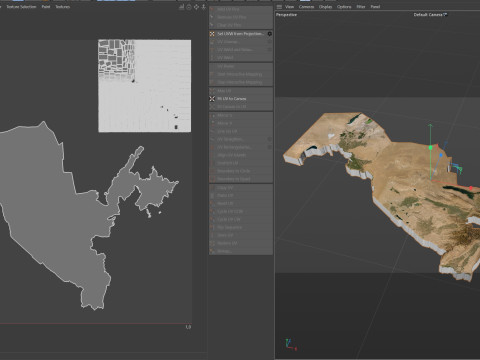Click the Add UV Pins icon
Image resolution: width=480 pixels, height=360 pixels.
212,9
